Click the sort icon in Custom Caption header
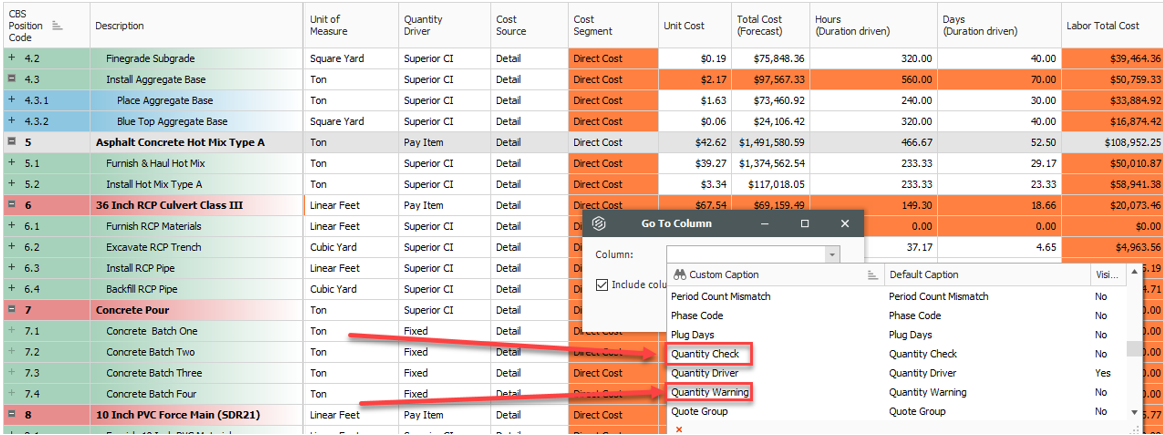1163x435 pixels. click(x=873, y=275)
